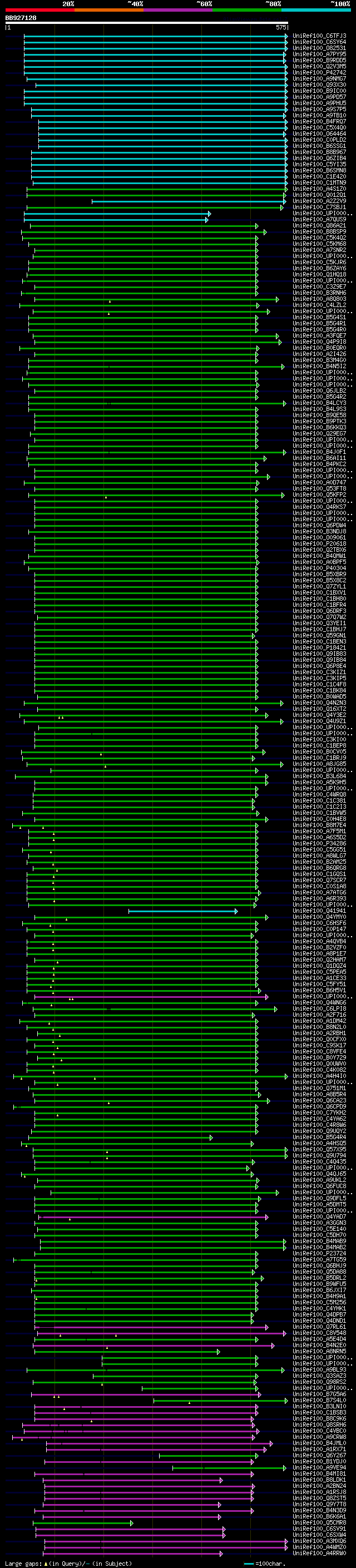Choose the UniRef100_A8JG85 row label
Screen dimensions: 356x1568
click(319, 764)
